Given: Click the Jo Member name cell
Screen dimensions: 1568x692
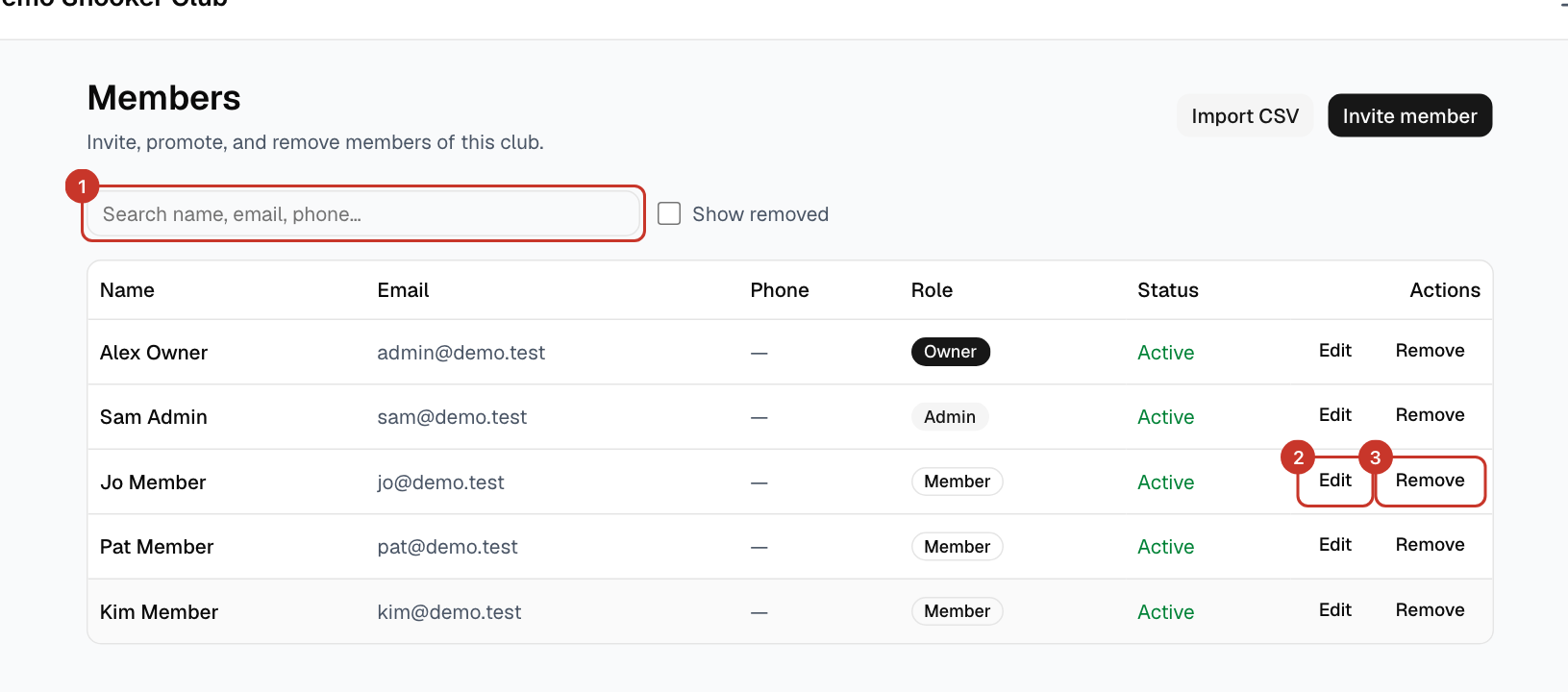Looking at the screenshot, I should 153,482.
